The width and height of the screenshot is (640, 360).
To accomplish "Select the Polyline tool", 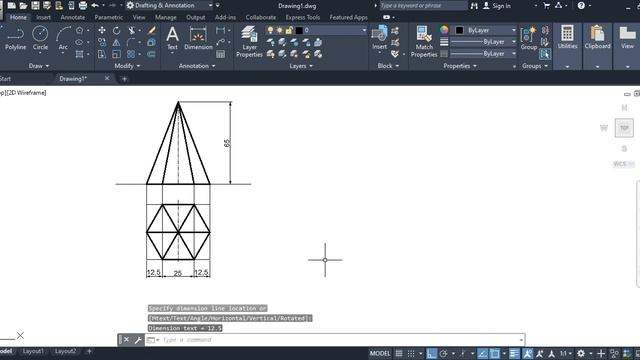I will coord(16,38).
